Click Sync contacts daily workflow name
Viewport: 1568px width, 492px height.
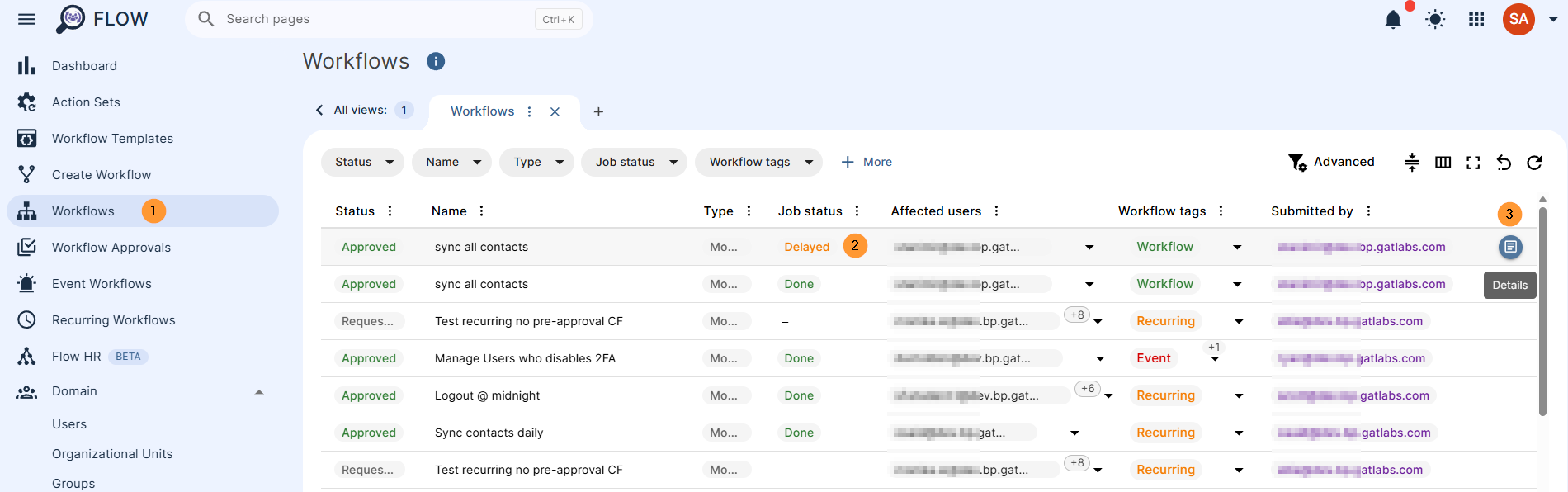click(489, 433)
